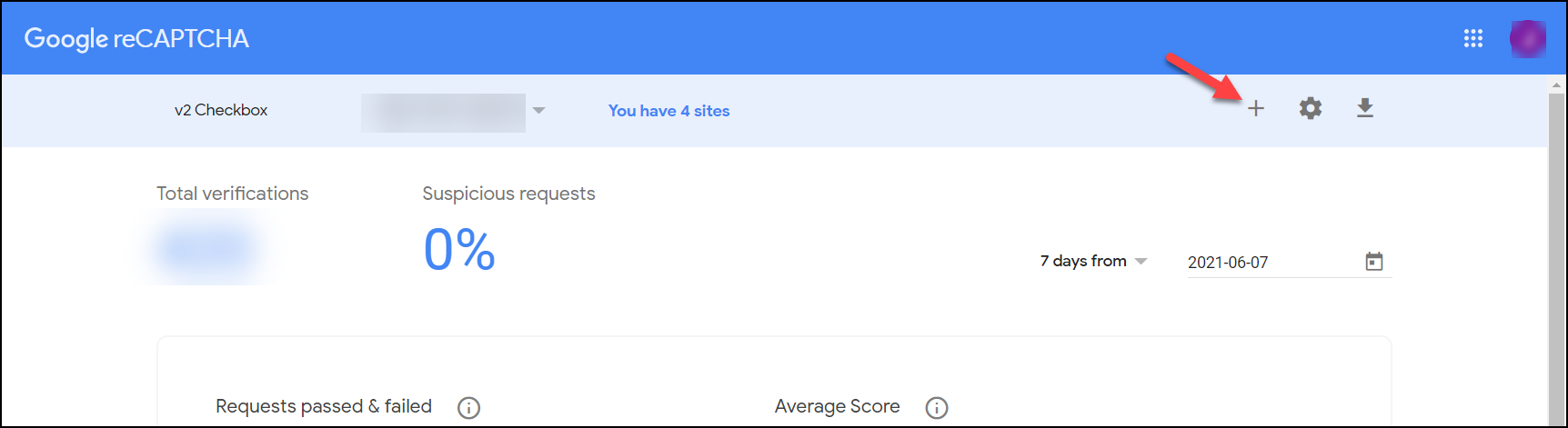The height and width of the screenshot is (428, 1568).
Task: Expand the 7 days from dropdown
Action: point(1093,261)
